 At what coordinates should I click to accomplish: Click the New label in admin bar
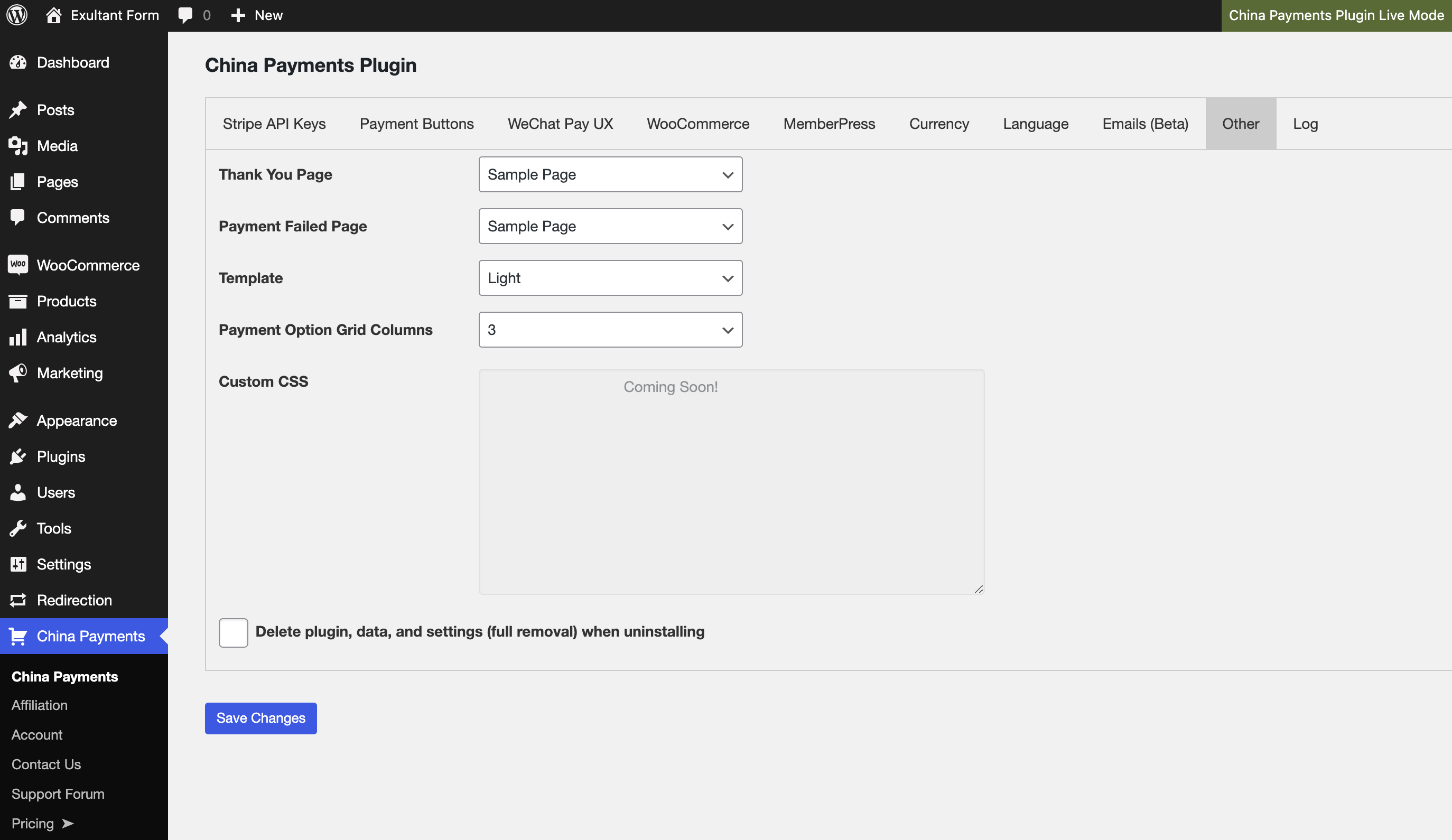(268, 15)
